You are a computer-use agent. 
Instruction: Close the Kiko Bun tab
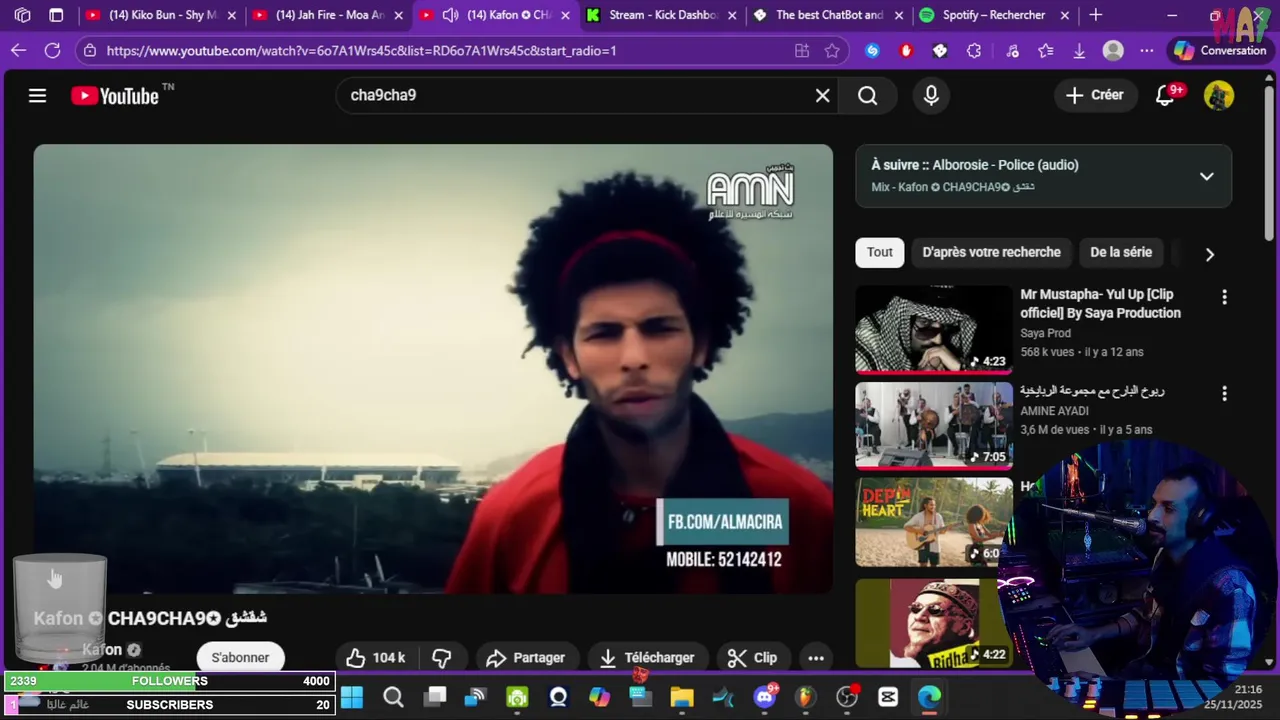click(231, 15)
